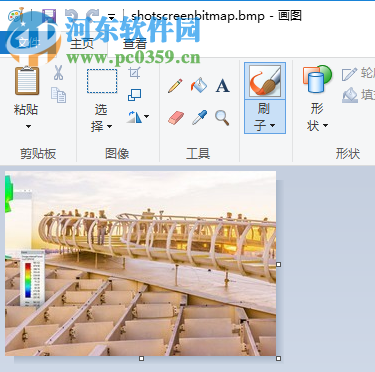The height and width of the screenshot is (372, 375).
Task: Select the Eraser tool
Action: click(x=176, y=118)
